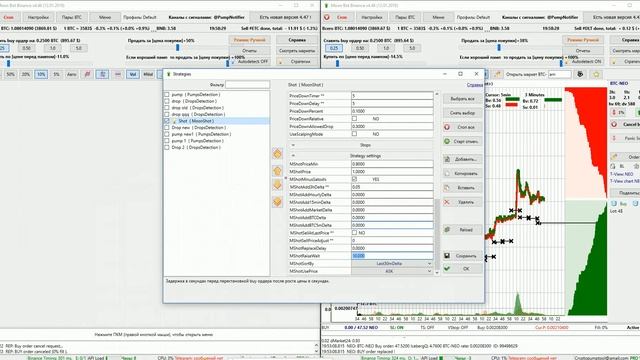The image size is (640, 360).
Task: Click Режим Ручной in right window
Action: (583, 40)
